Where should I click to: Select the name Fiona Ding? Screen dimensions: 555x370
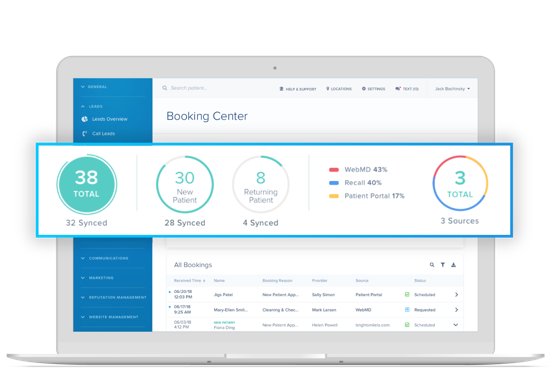point(224,328)
